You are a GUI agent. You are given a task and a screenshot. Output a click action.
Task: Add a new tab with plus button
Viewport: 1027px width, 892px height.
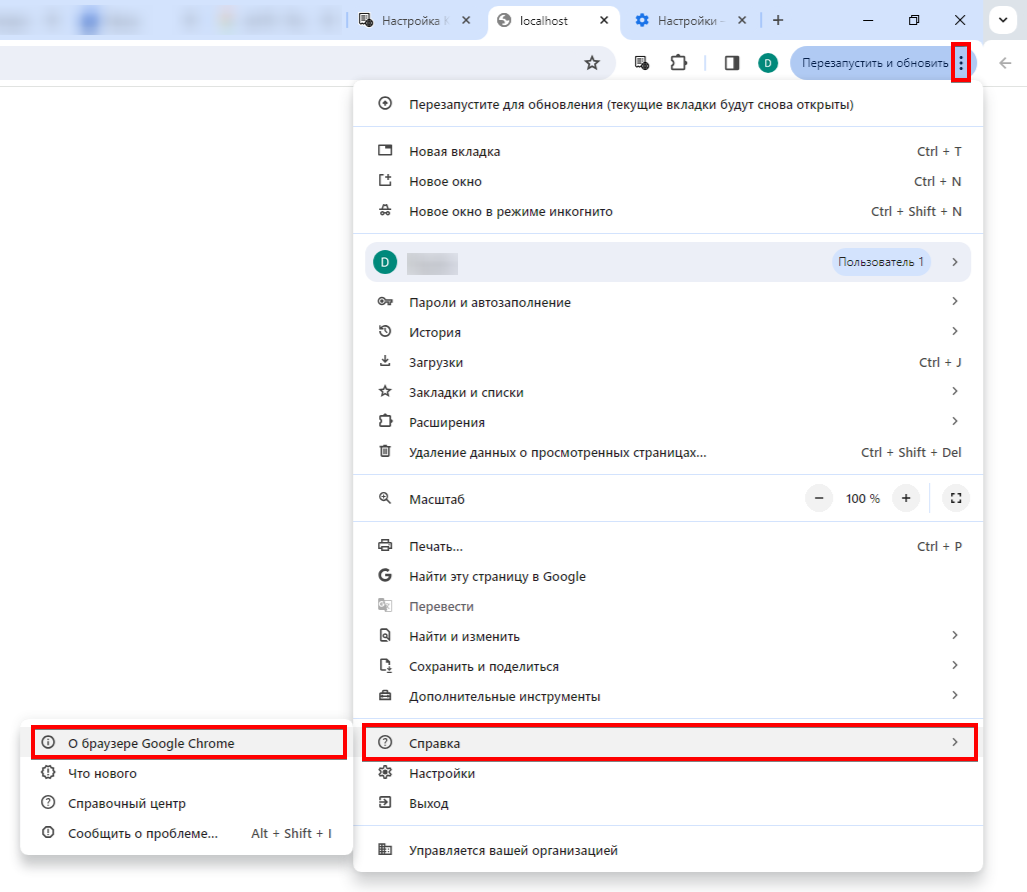tap(777, 20)
